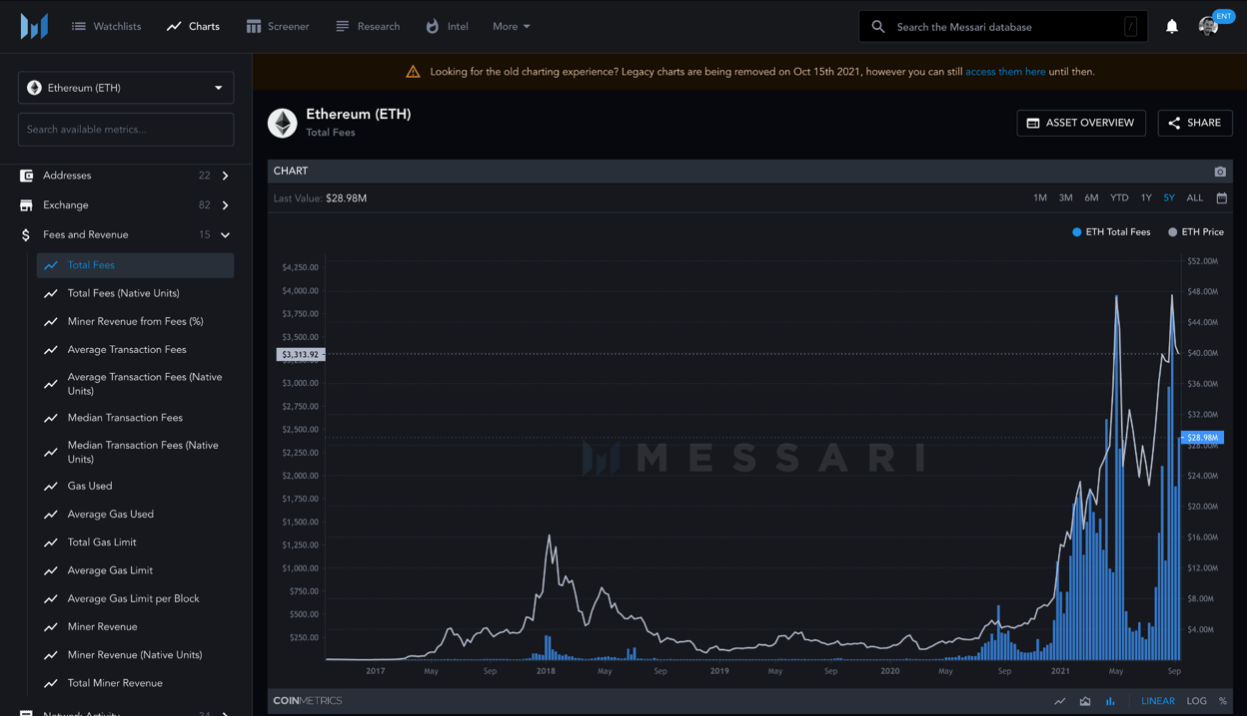The image size is (1247, 716).
Task: Select percent scale mode
Action: click(1222, 701)
